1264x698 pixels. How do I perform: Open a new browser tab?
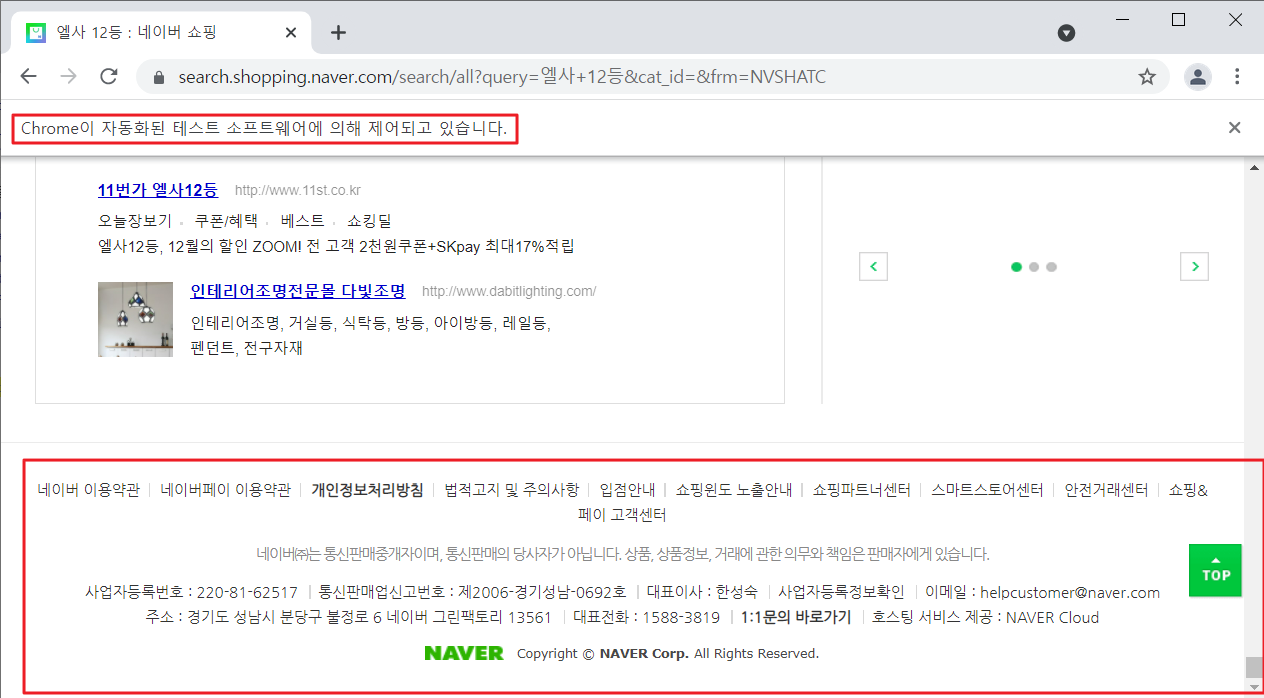338,32
